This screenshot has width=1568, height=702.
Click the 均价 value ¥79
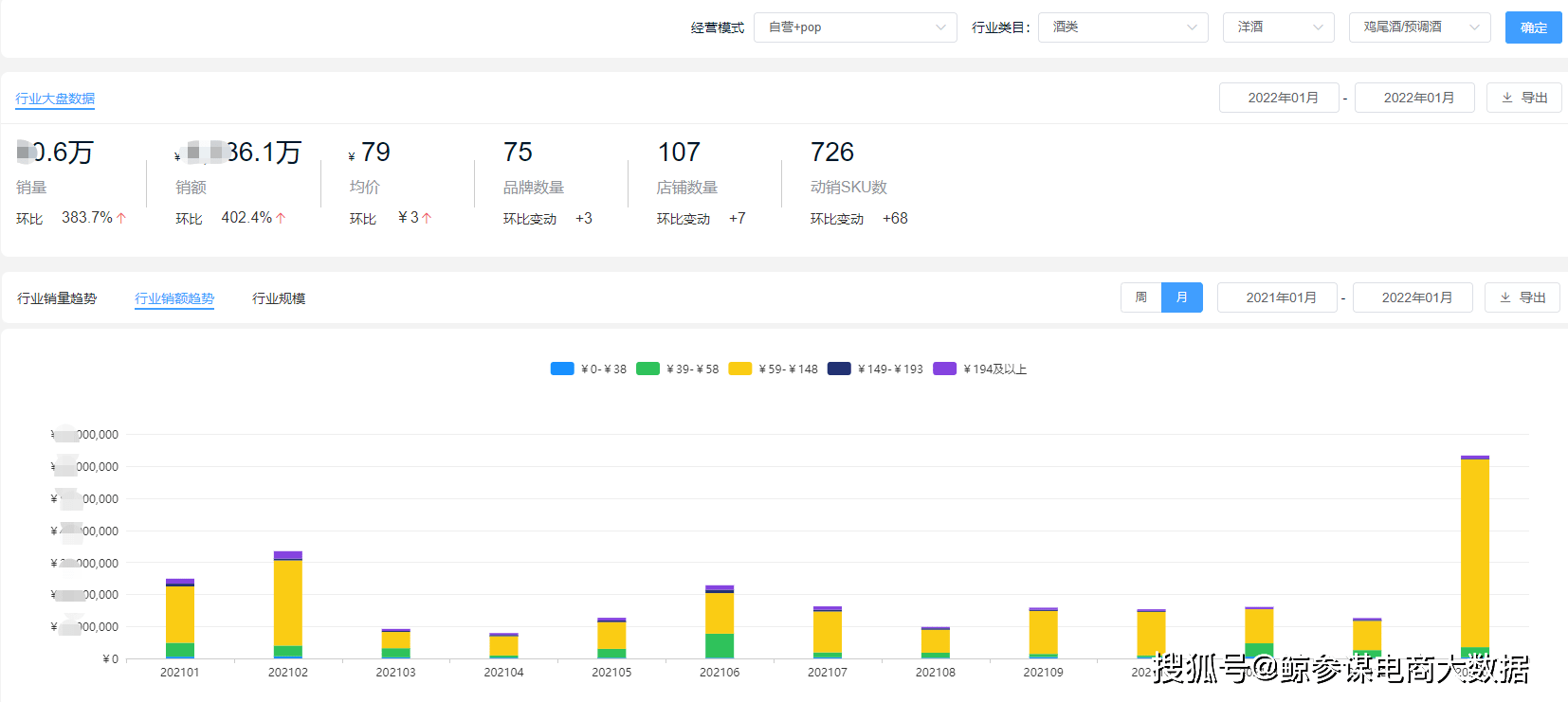click(370, 152)
